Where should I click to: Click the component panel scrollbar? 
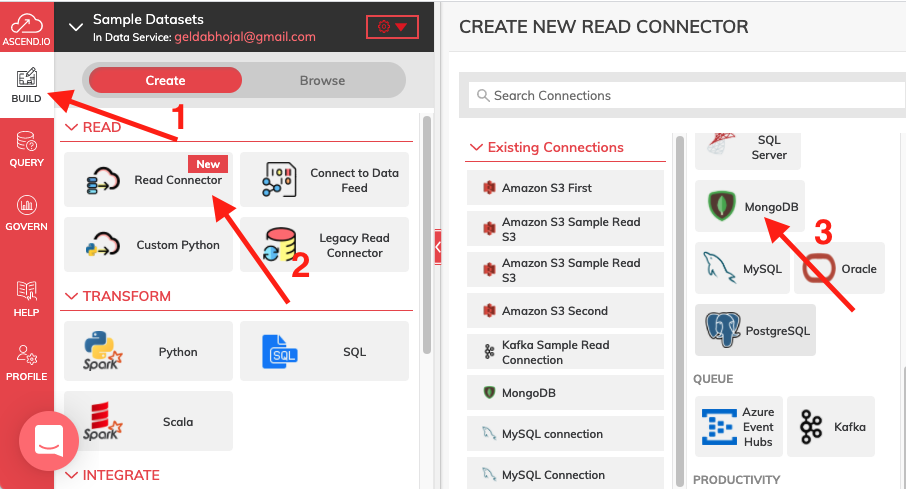[x=427, y=235]
